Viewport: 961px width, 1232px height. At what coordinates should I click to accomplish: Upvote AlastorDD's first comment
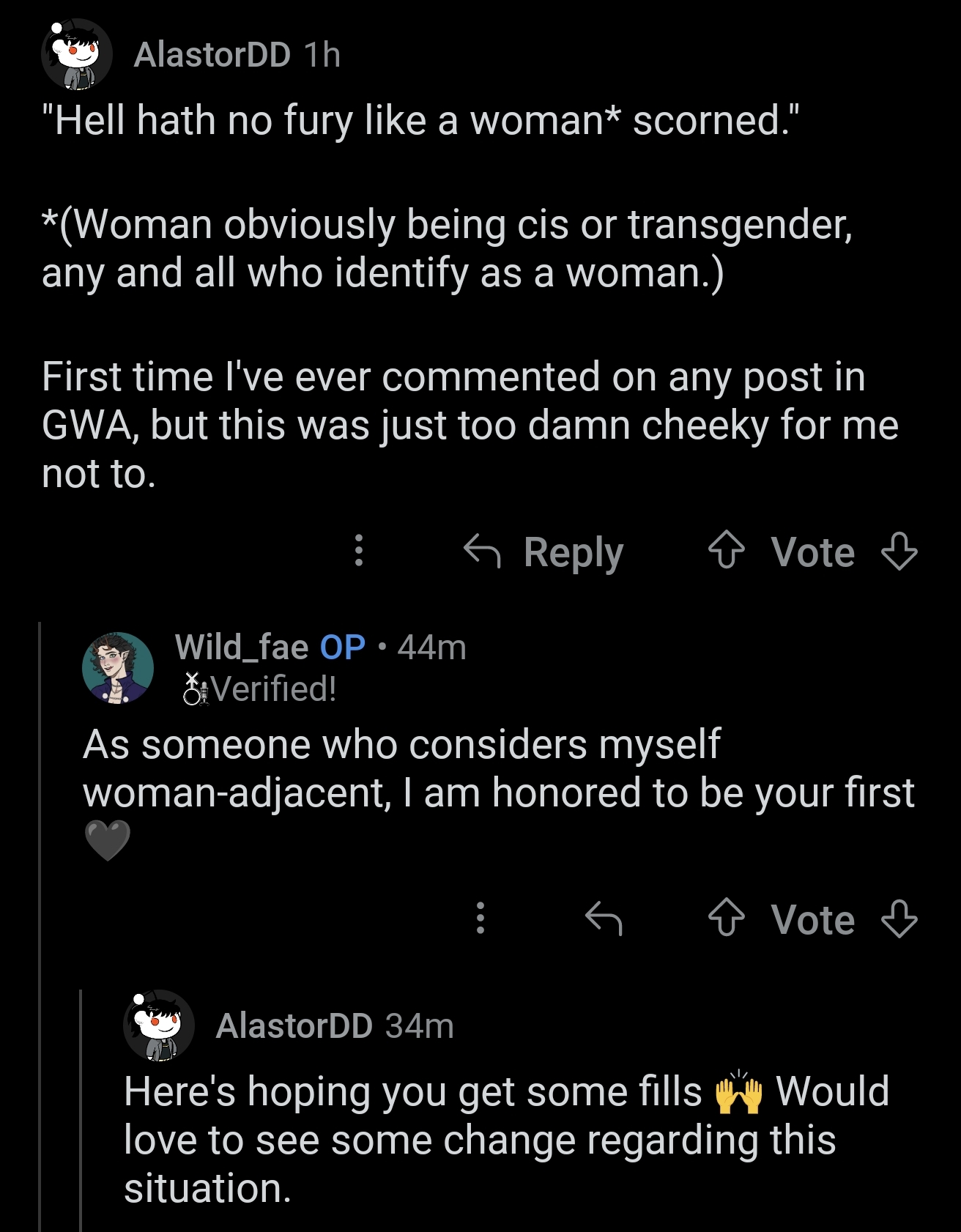(x=726, y=552)
